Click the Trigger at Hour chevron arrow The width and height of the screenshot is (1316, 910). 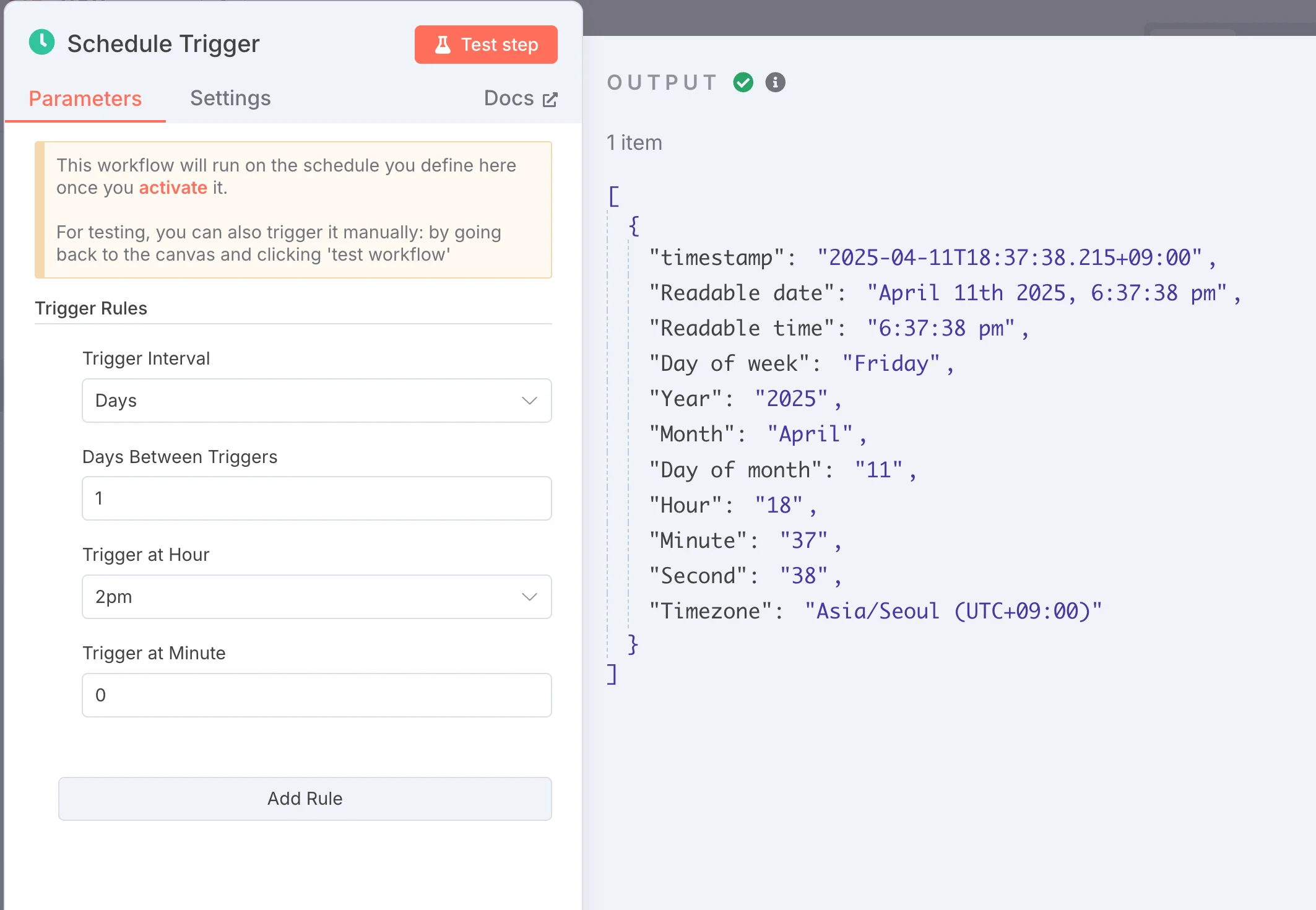click(529, 597)
